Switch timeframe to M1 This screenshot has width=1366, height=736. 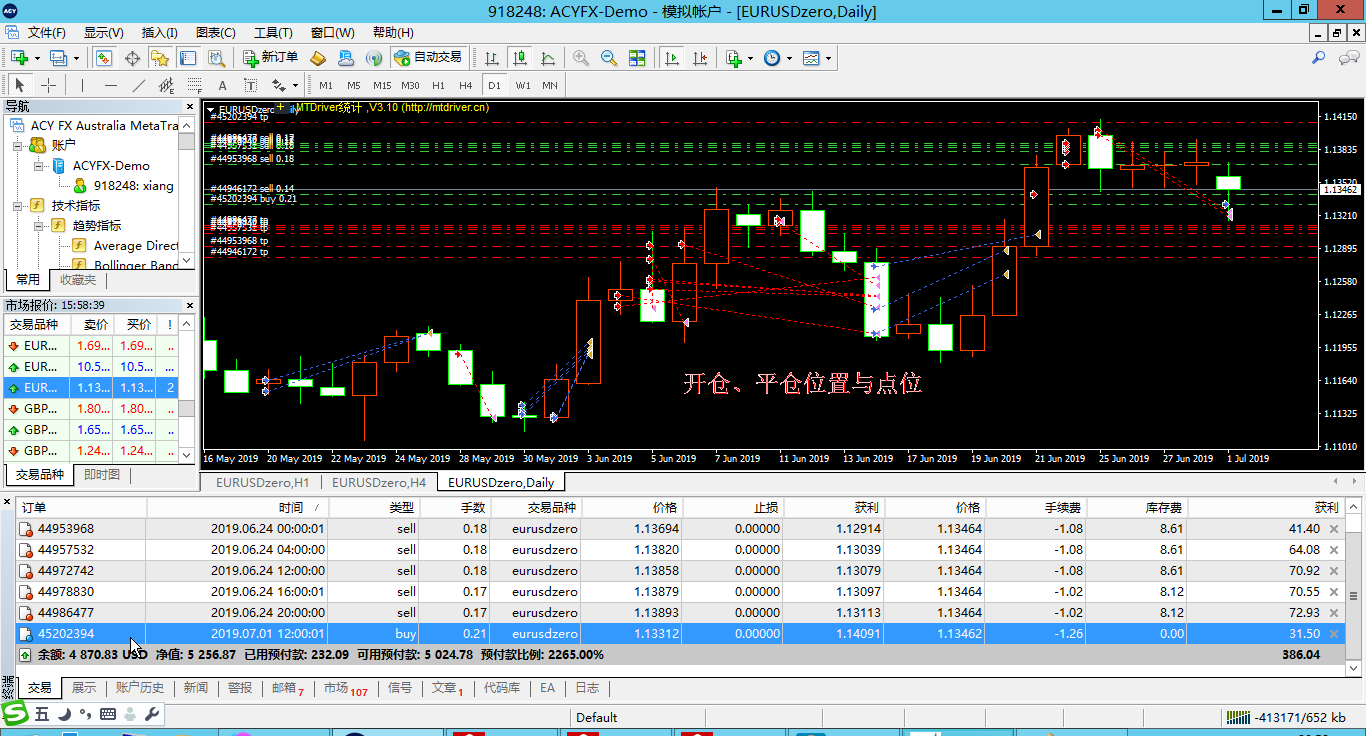point(326,85)
